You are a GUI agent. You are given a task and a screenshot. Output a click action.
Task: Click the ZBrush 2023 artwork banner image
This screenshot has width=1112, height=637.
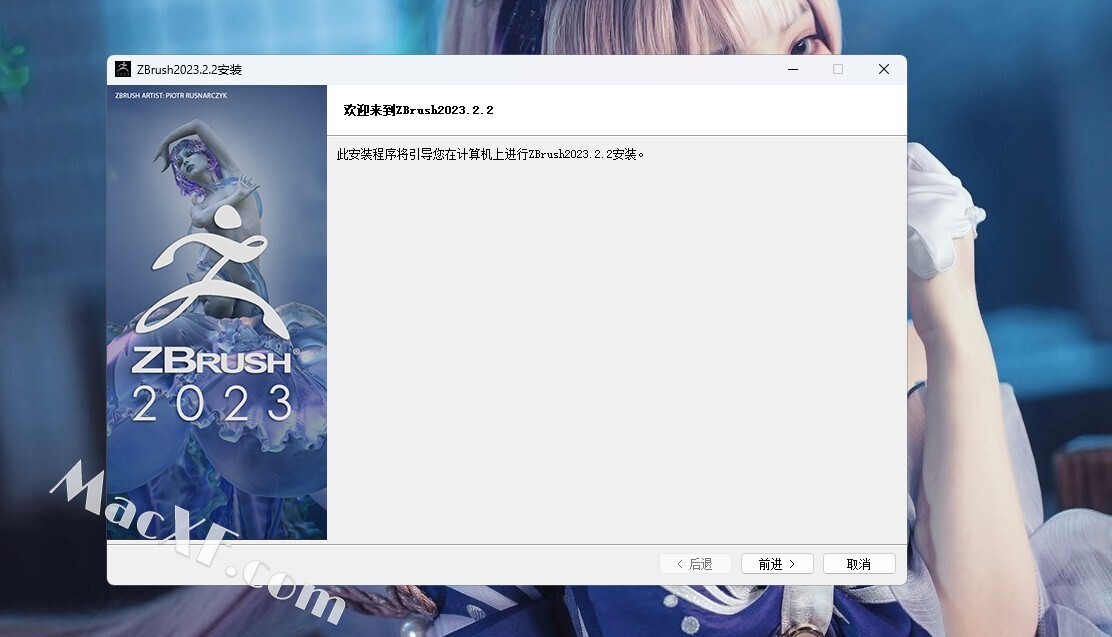click(217, 312)
